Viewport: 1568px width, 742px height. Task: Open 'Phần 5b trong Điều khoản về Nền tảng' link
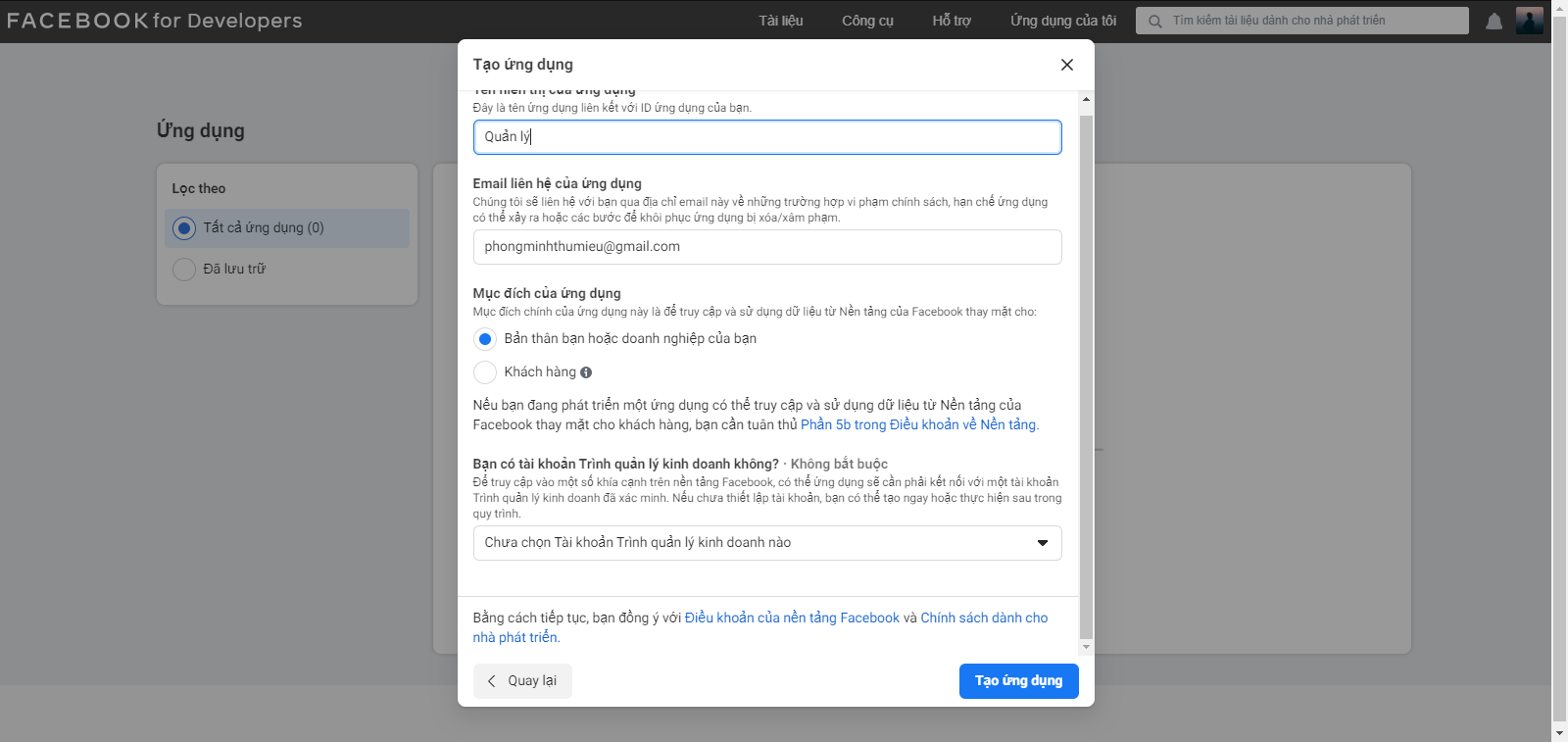tap(919, 424)
